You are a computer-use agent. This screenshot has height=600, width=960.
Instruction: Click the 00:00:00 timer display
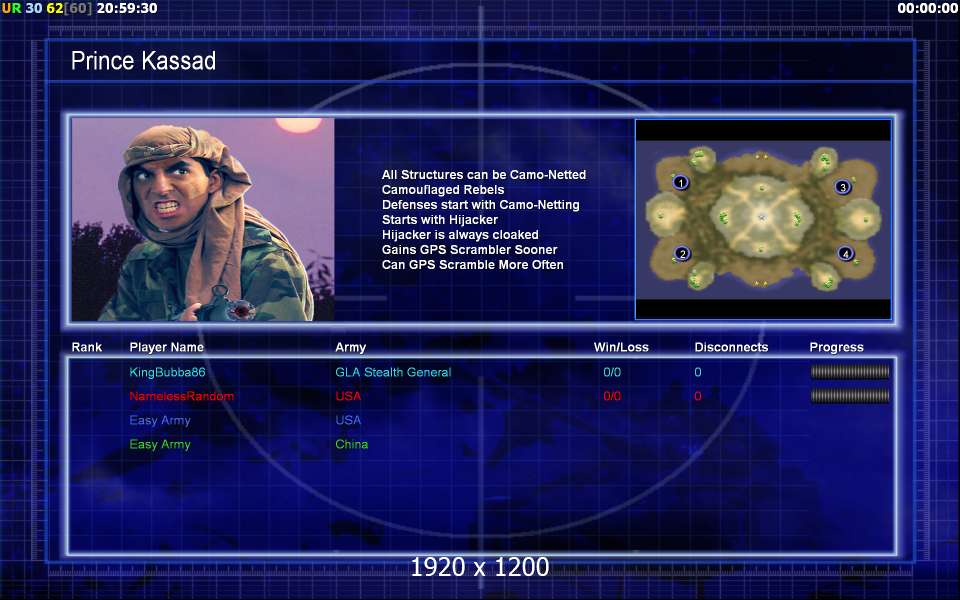(x=928, y=8)
